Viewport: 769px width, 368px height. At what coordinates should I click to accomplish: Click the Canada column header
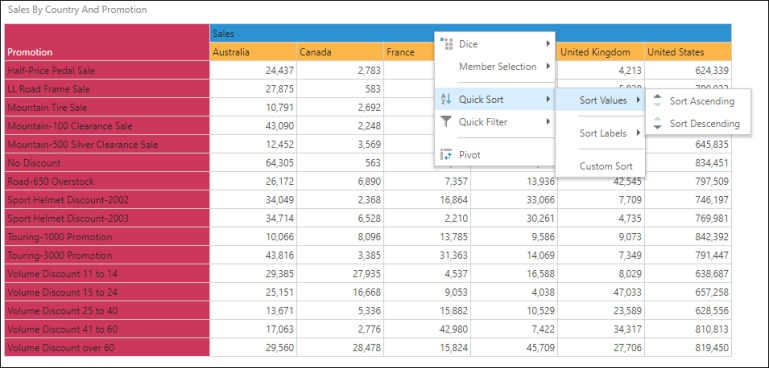tap(340, 52)
